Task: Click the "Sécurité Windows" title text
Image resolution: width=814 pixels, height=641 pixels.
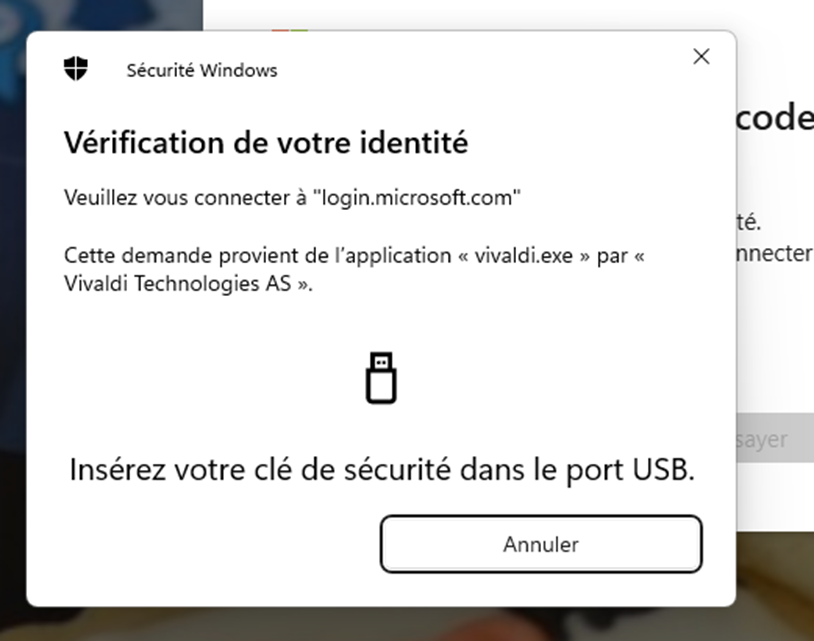Action: (x=202, y=70)
